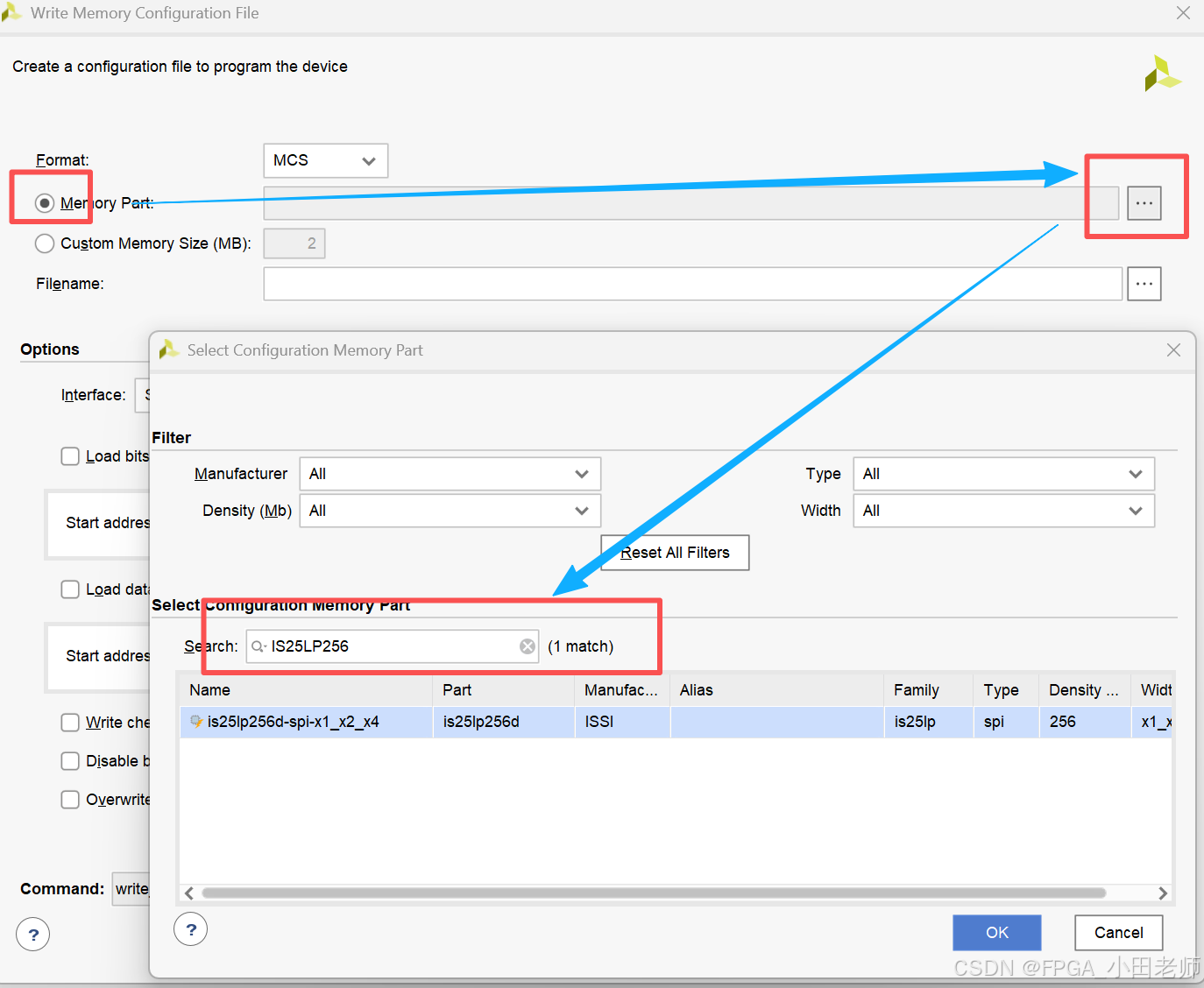Click the scroll right arrow of parts table
This screenshot has height=988, width=1204.
pos(1163,893)
